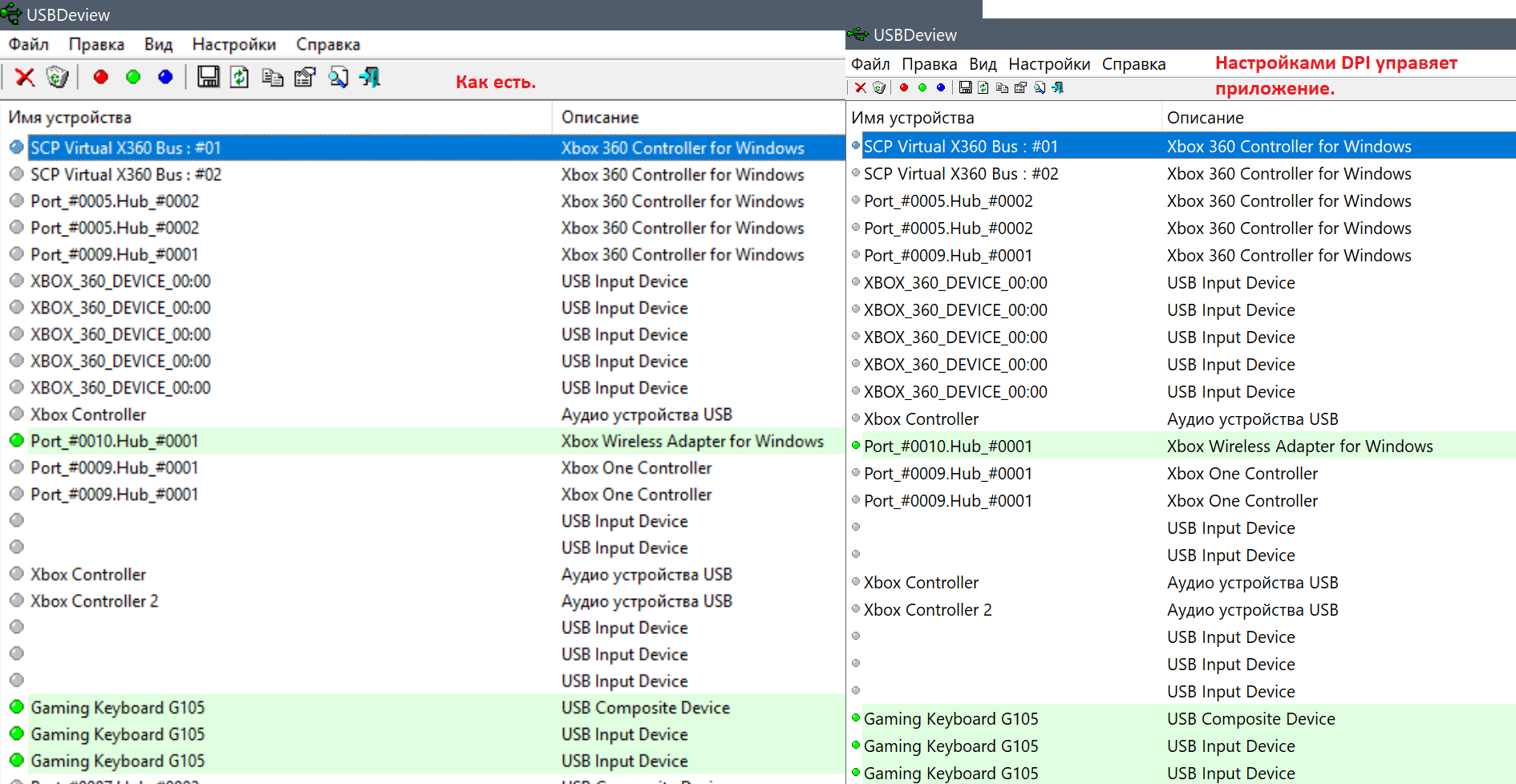Click the green dot icon in right window toolbar
The width and height of the screenshot is (1516, 784).
tap(922, 87)
